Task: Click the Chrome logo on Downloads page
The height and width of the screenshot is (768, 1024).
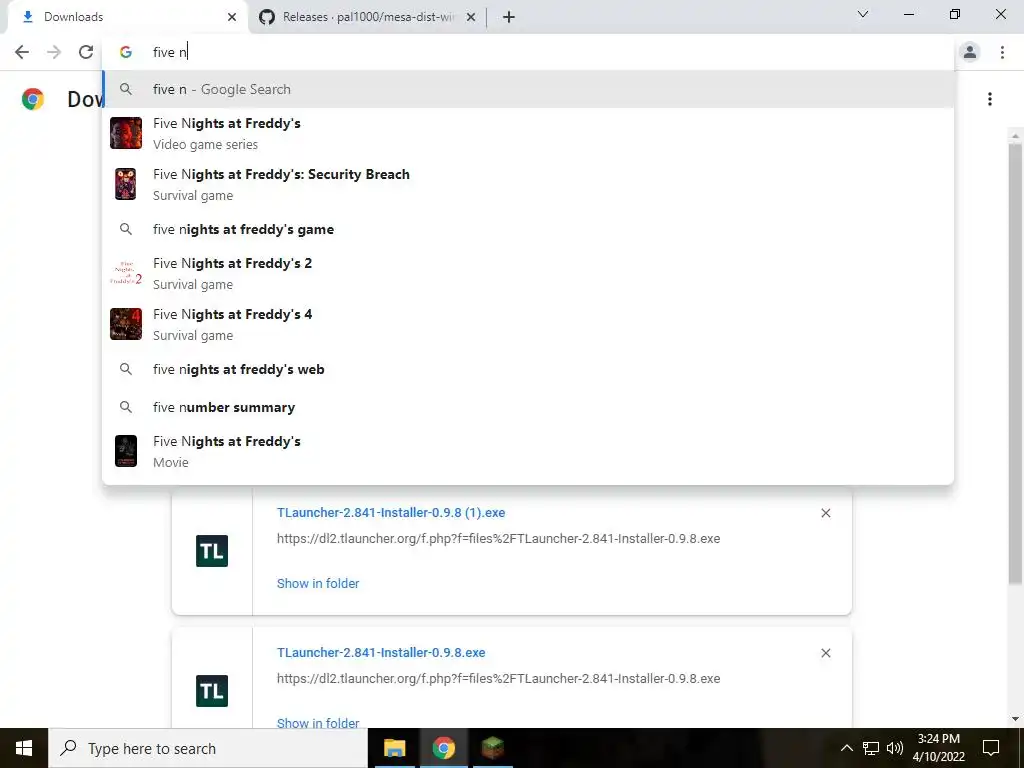Action: 33,99
